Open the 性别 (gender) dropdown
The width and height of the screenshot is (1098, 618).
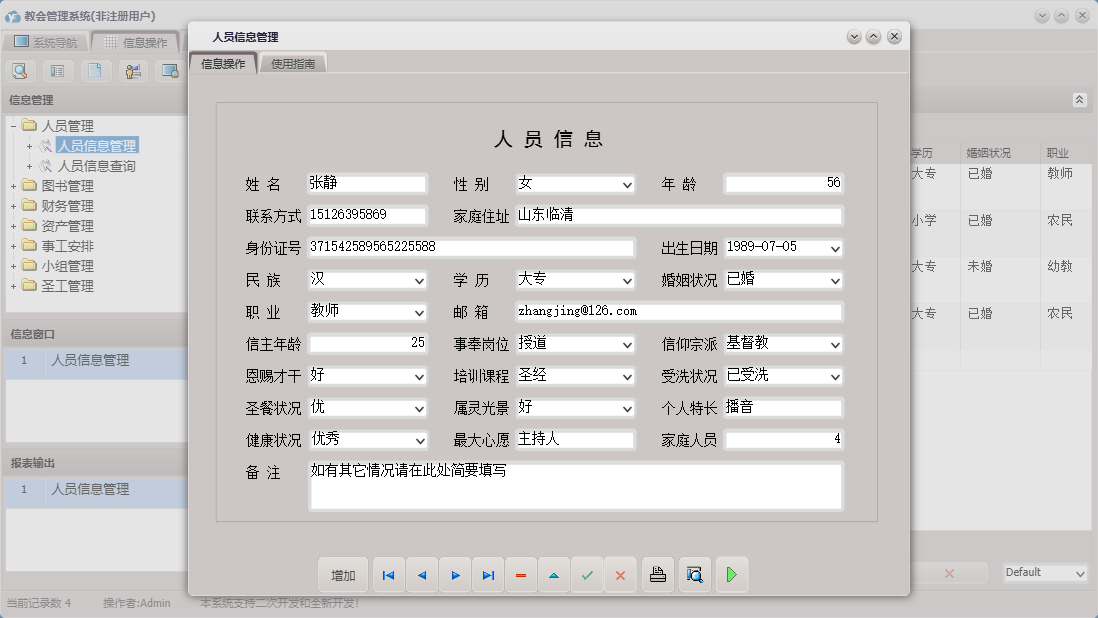click(x=627, y=184)
